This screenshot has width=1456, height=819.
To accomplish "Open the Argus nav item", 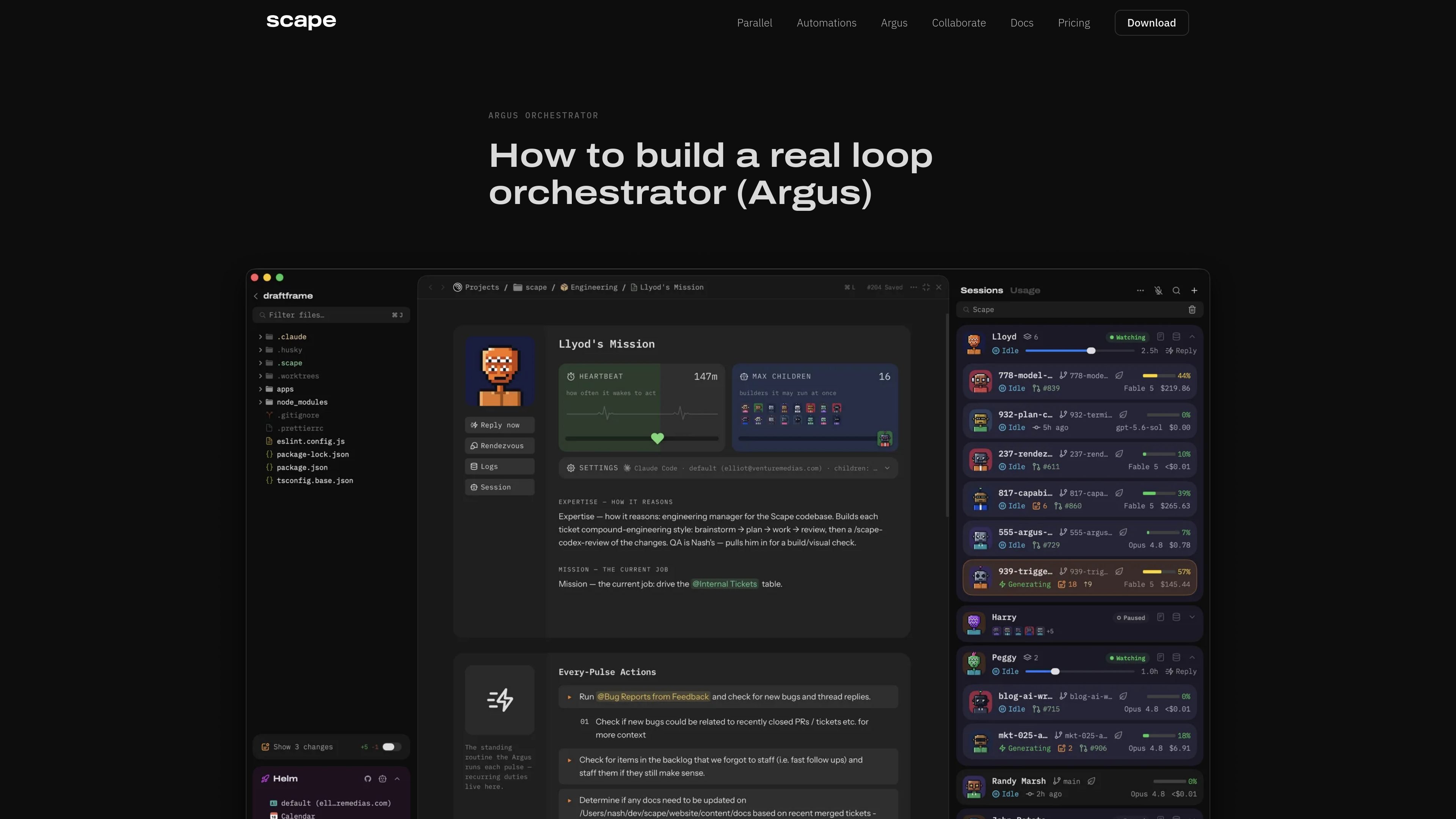I will click(894, 23).
